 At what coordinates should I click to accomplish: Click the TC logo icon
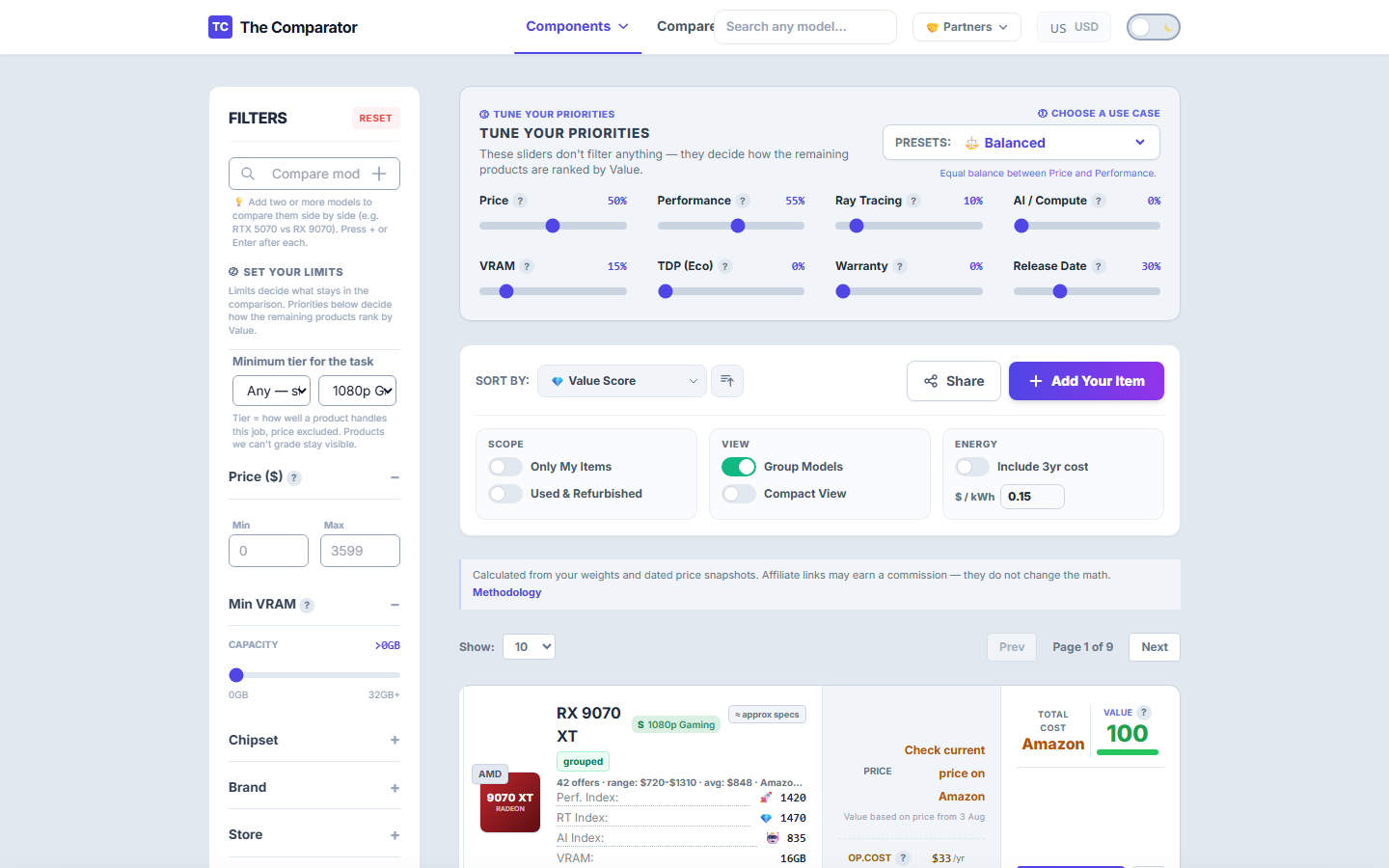[x=220, y=27]
